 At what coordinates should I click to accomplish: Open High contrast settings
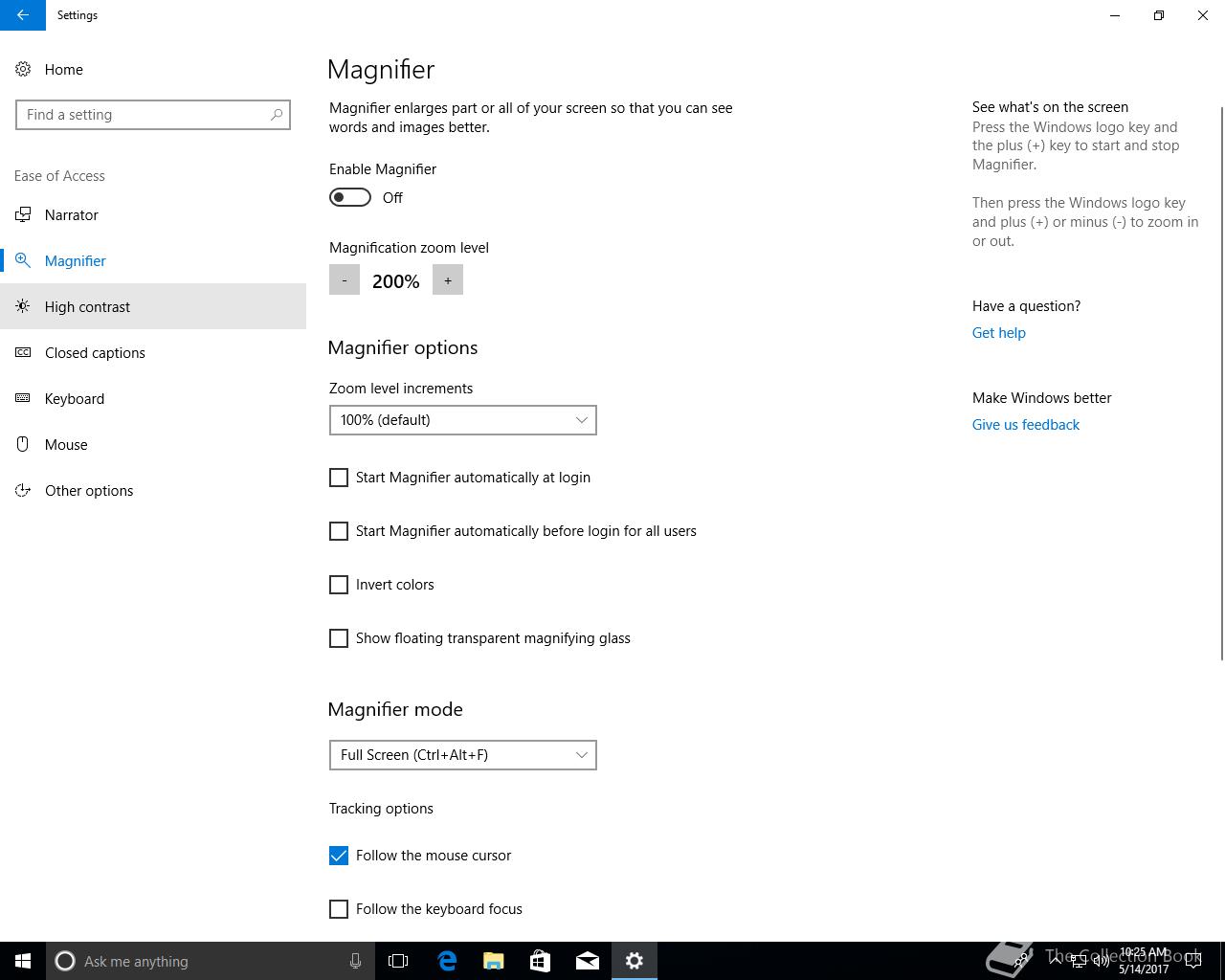pos(153,306)
